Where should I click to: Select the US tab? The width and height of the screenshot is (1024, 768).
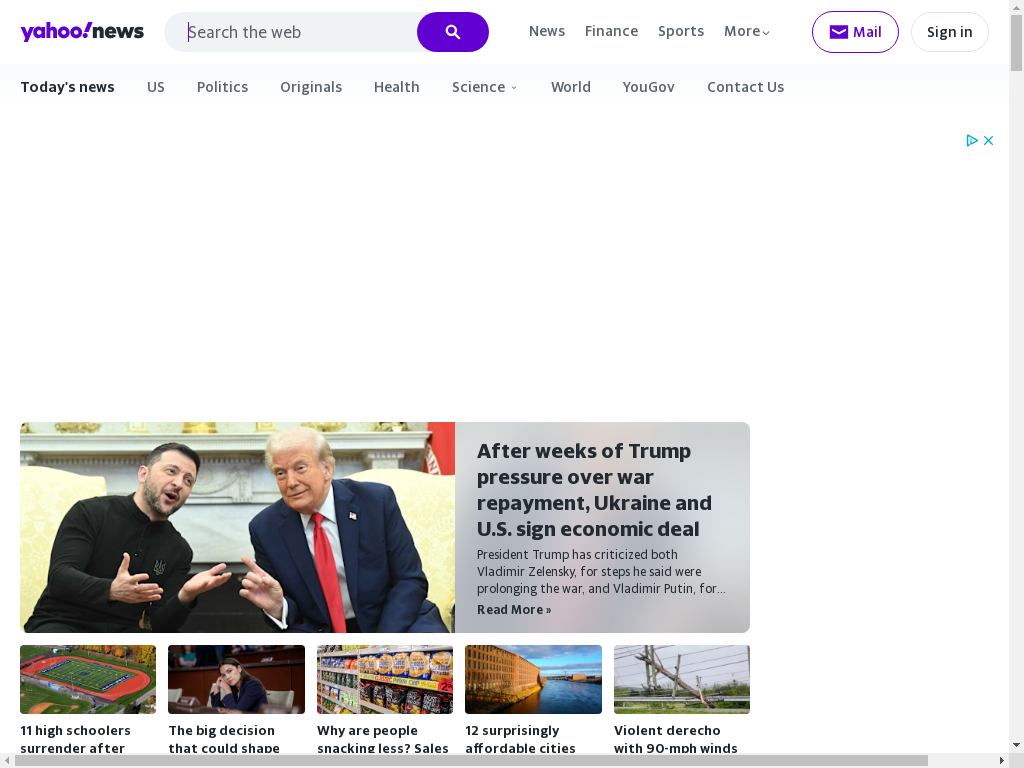coord(155,87)
